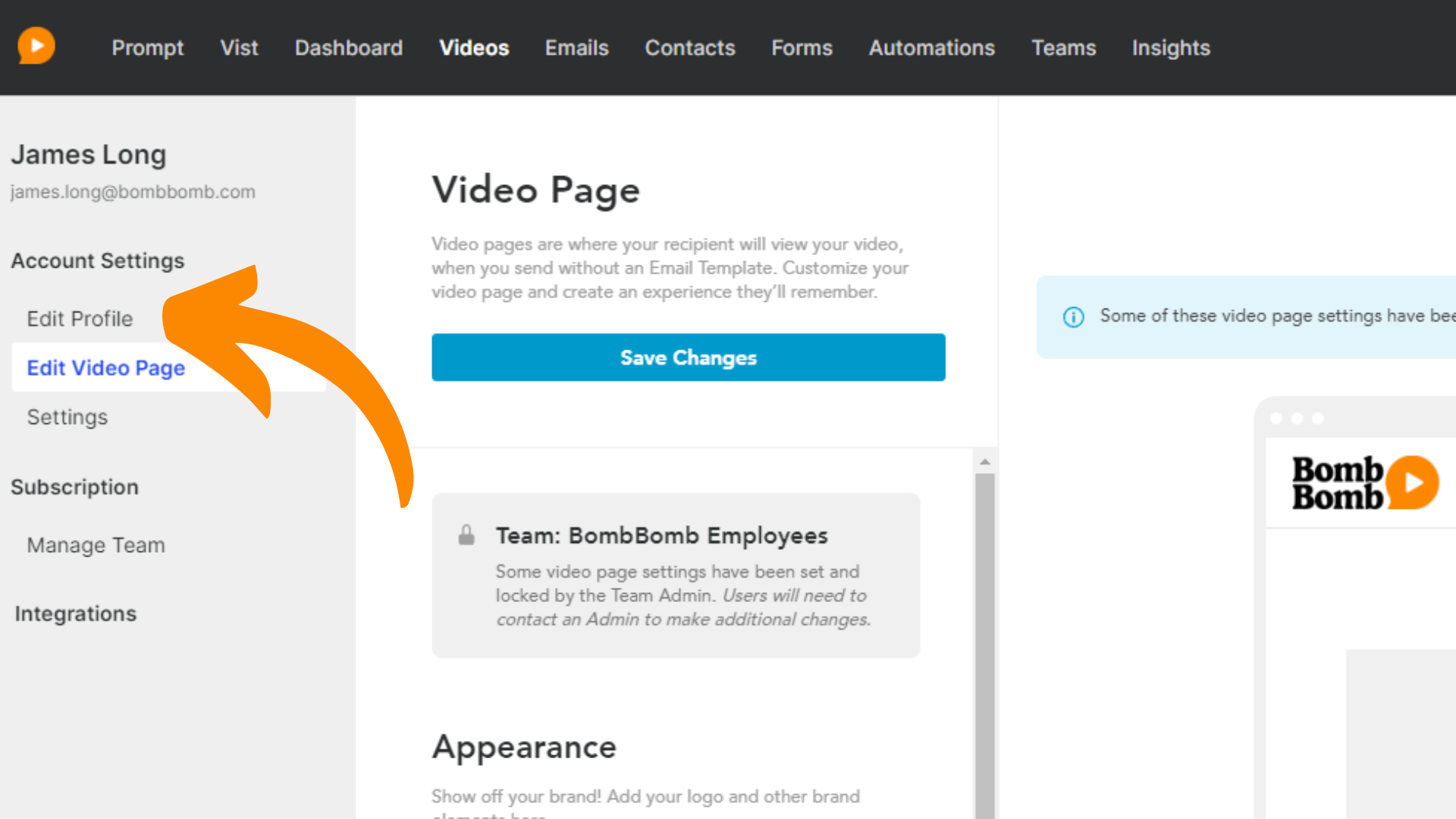Click the info icon in the blue notice banner
This screenshot has height=819, width=1456.
click(1073, 317)
